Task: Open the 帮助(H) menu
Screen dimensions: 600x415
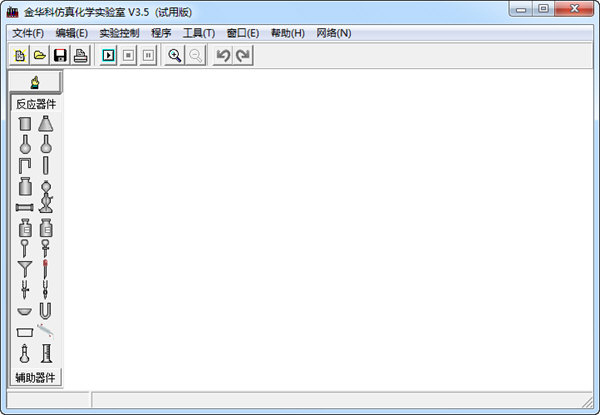Action: tap(288, 34)
